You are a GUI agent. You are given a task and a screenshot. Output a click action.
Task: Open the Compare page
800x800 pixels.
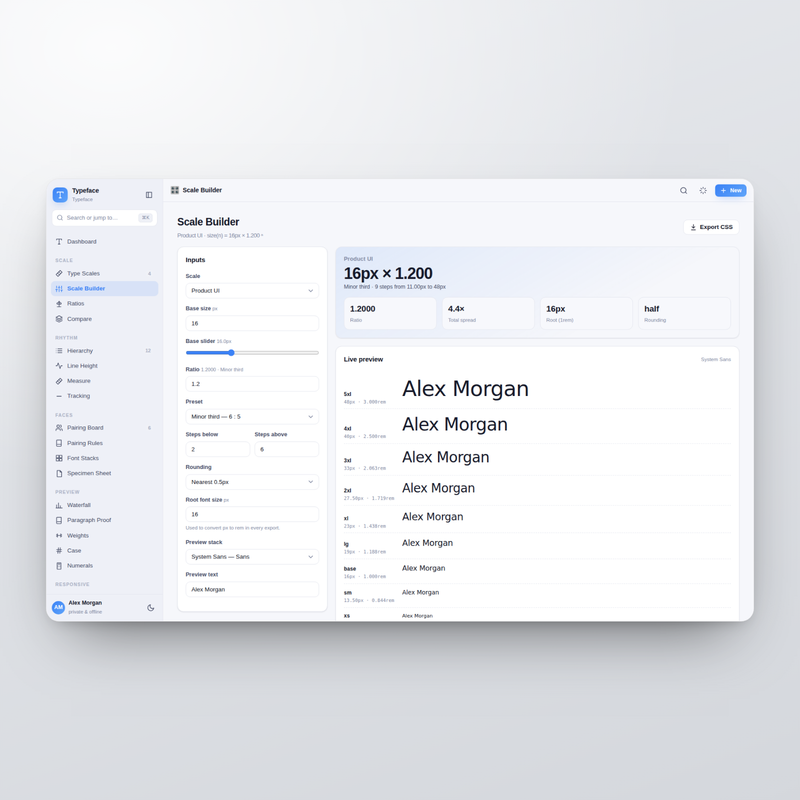tap(105, 319)
